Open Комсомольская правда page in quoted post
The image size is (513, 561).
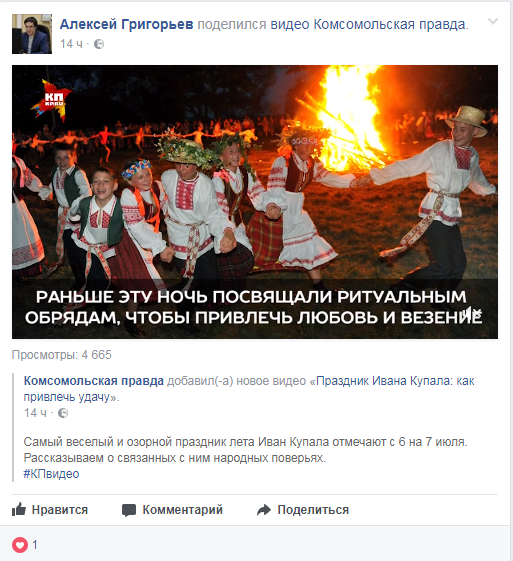click(x=94, y=381)
